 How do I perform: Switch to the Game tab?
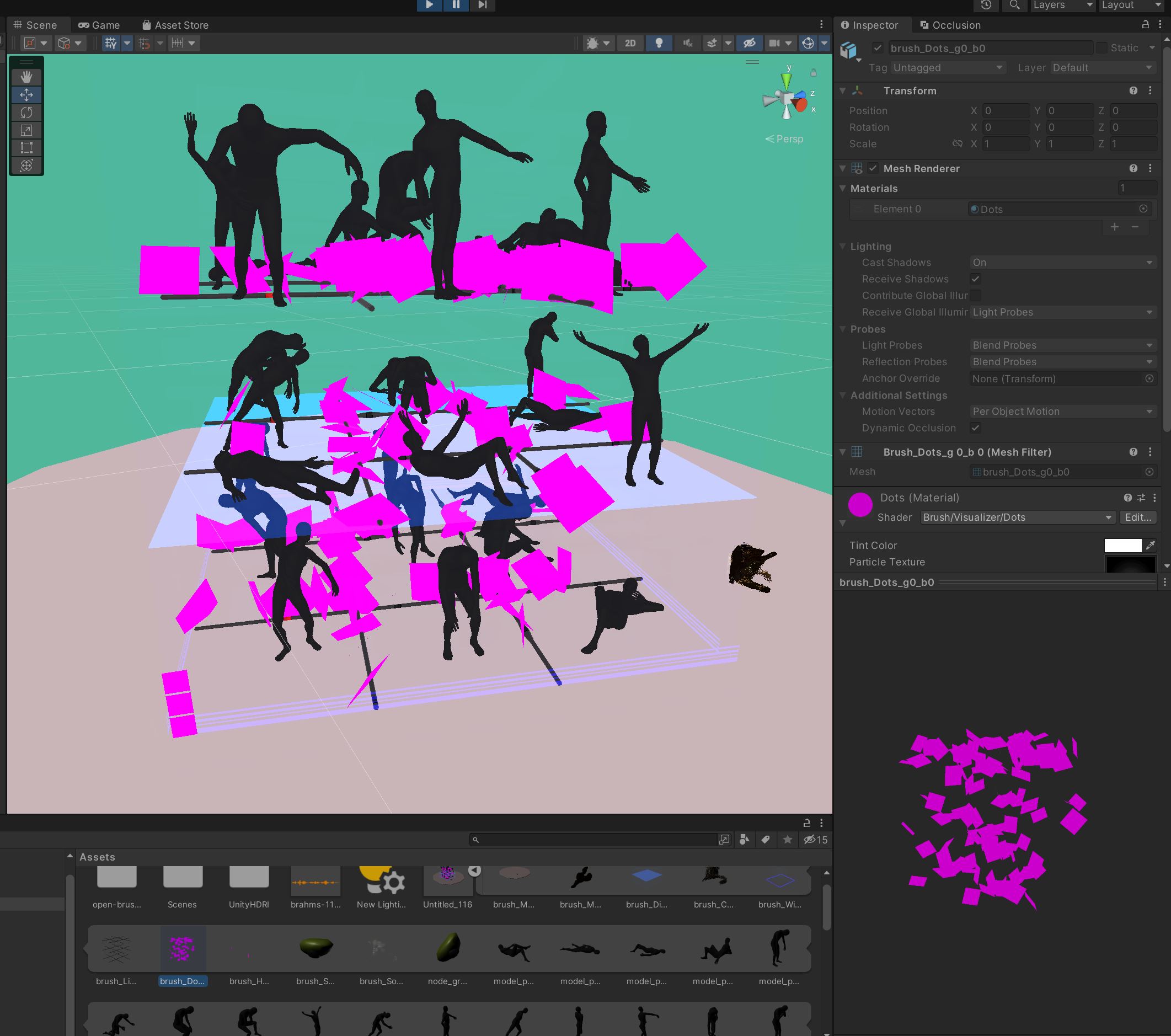pyautogui.click(x=100, y=25)
